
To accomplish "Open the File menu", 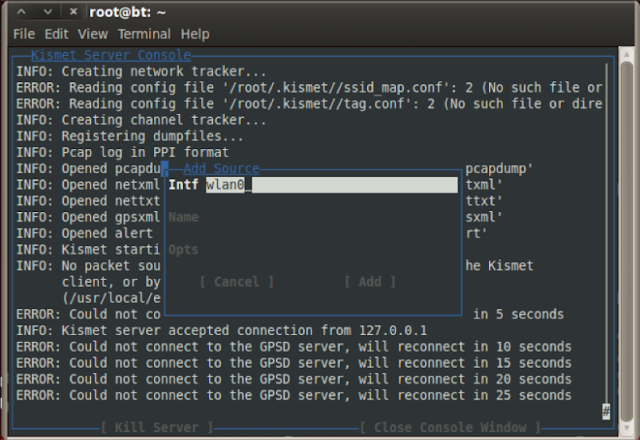I will [x=24, y=34].
